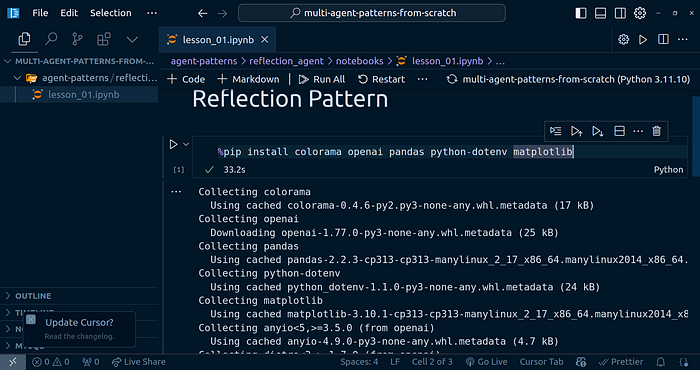Viewport: 700px width, 370px height.
Task: Run the pip install cell
Action: pos(173,144)
